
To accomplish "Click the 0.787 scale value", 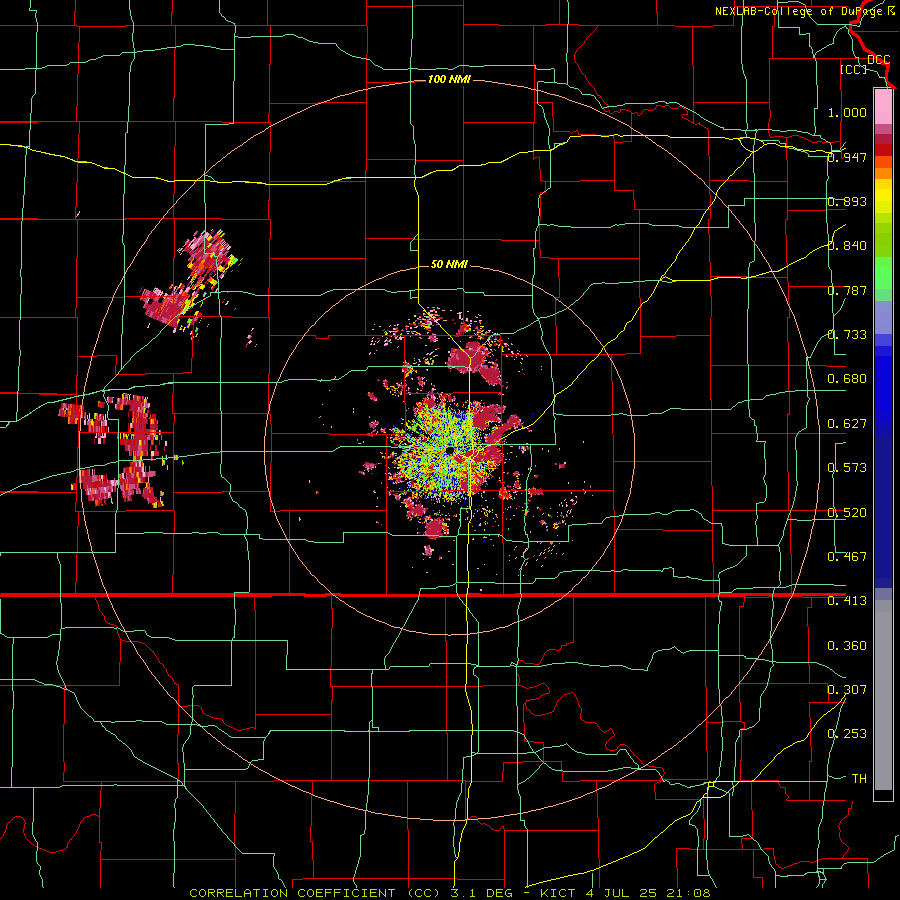I will 847,290.
